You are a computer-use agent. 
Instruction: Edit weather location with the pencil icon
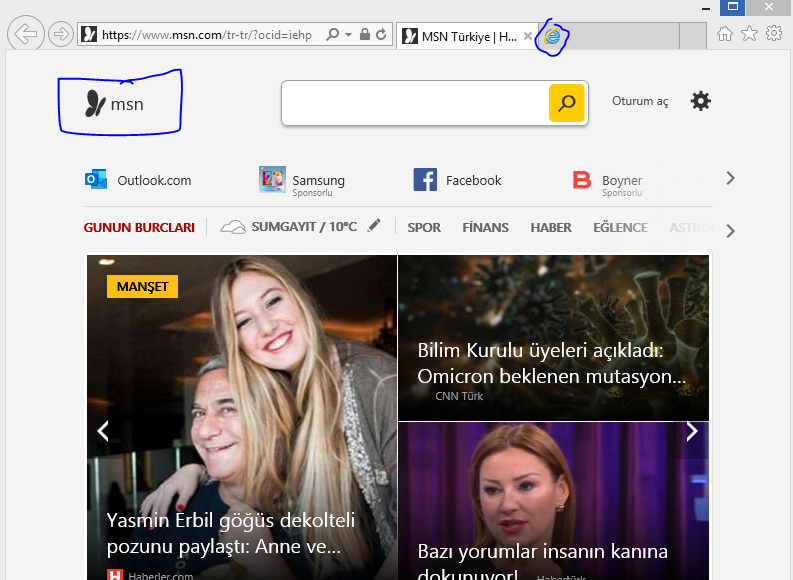[x=374, y=226]
